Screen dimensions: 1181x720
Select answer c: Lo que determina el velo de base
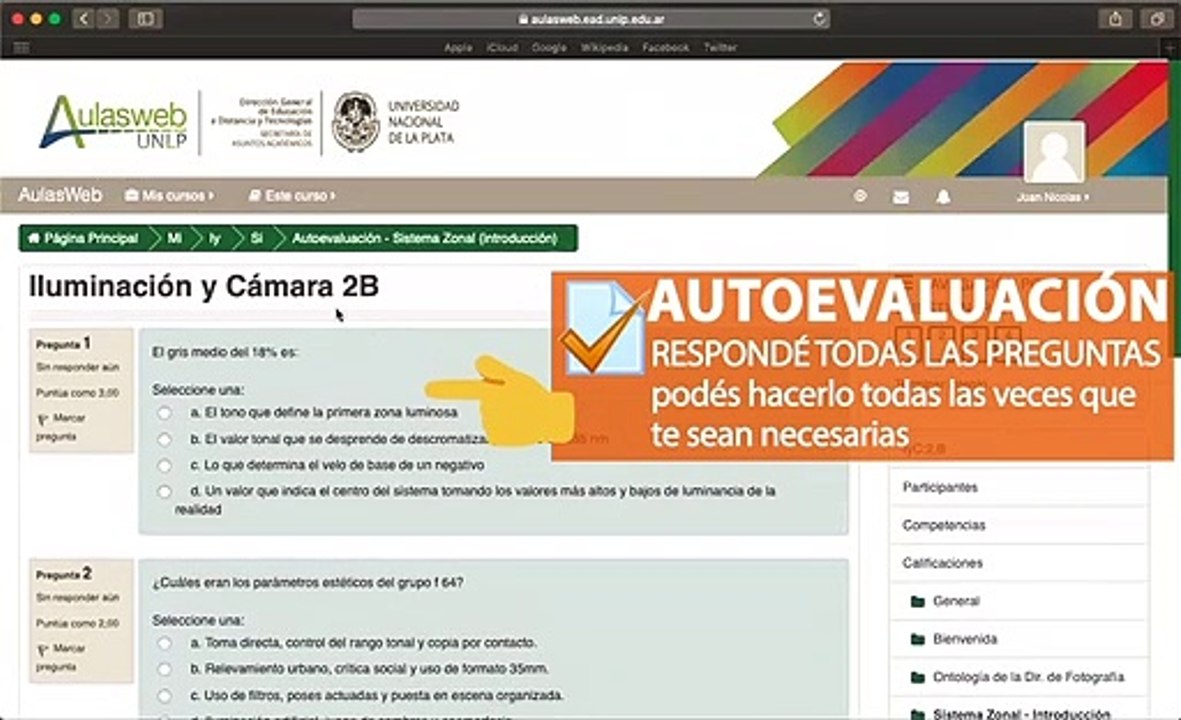(x=164, y=465)
